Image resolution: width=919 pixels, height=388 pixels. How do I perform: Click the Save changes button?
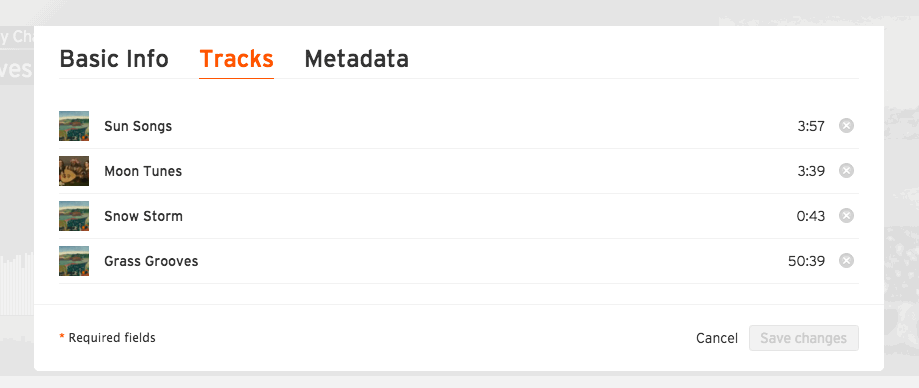(804, 338)
